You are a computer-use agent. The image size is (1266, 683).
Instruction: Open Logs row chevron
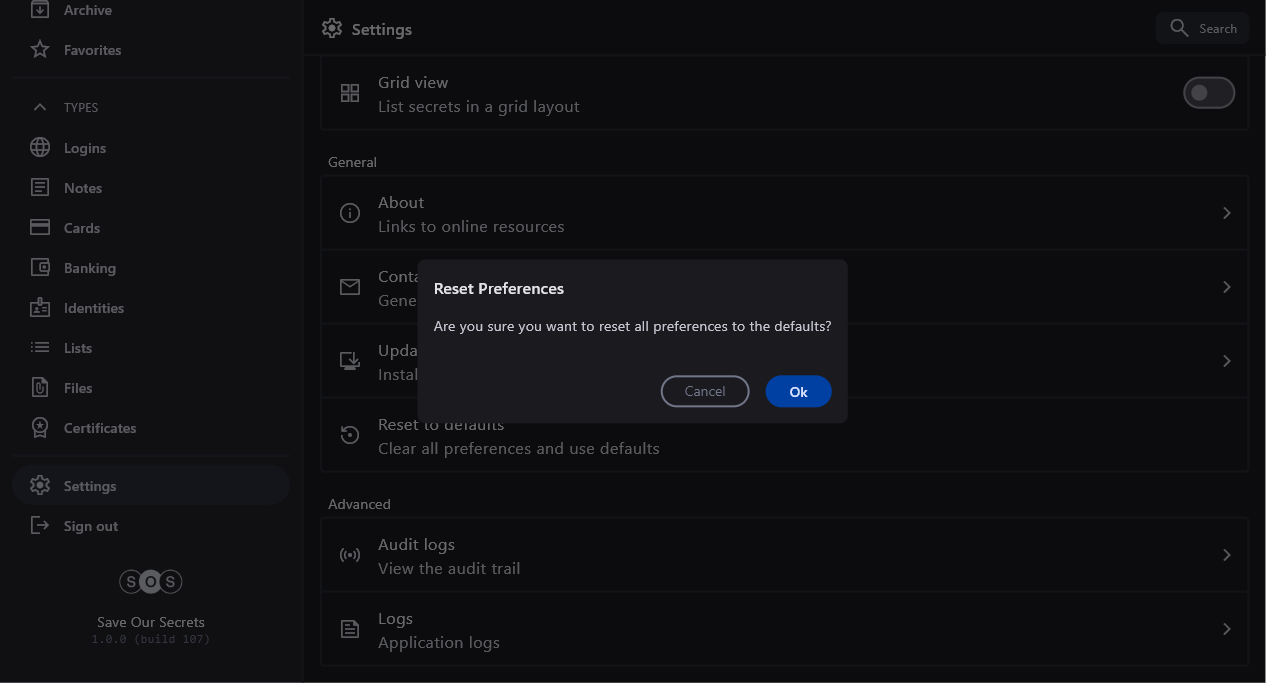tap(1226, 629)
